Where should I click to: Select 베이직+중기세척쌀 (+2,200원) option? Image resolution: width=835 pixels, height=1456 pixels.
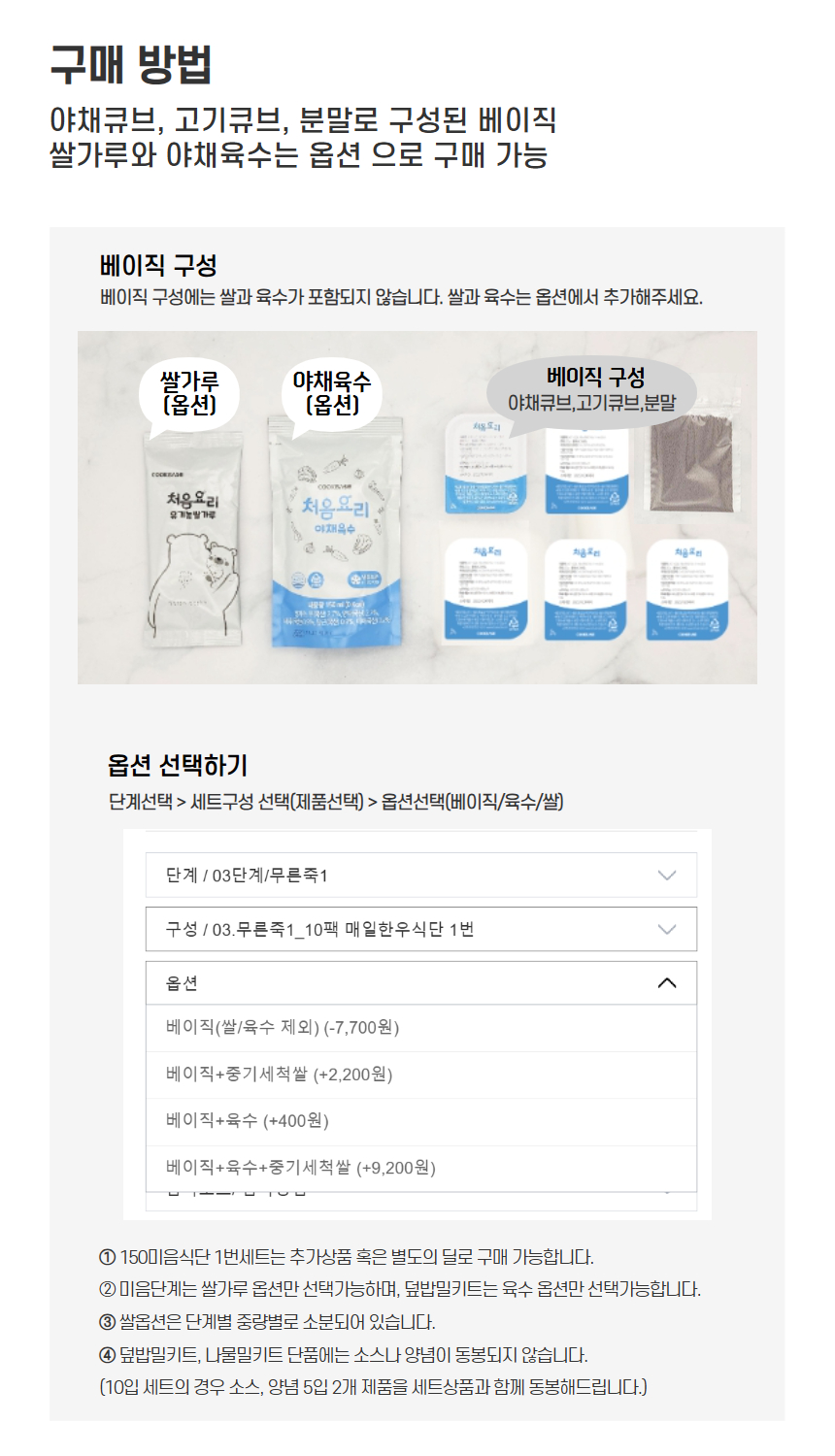421,1075
